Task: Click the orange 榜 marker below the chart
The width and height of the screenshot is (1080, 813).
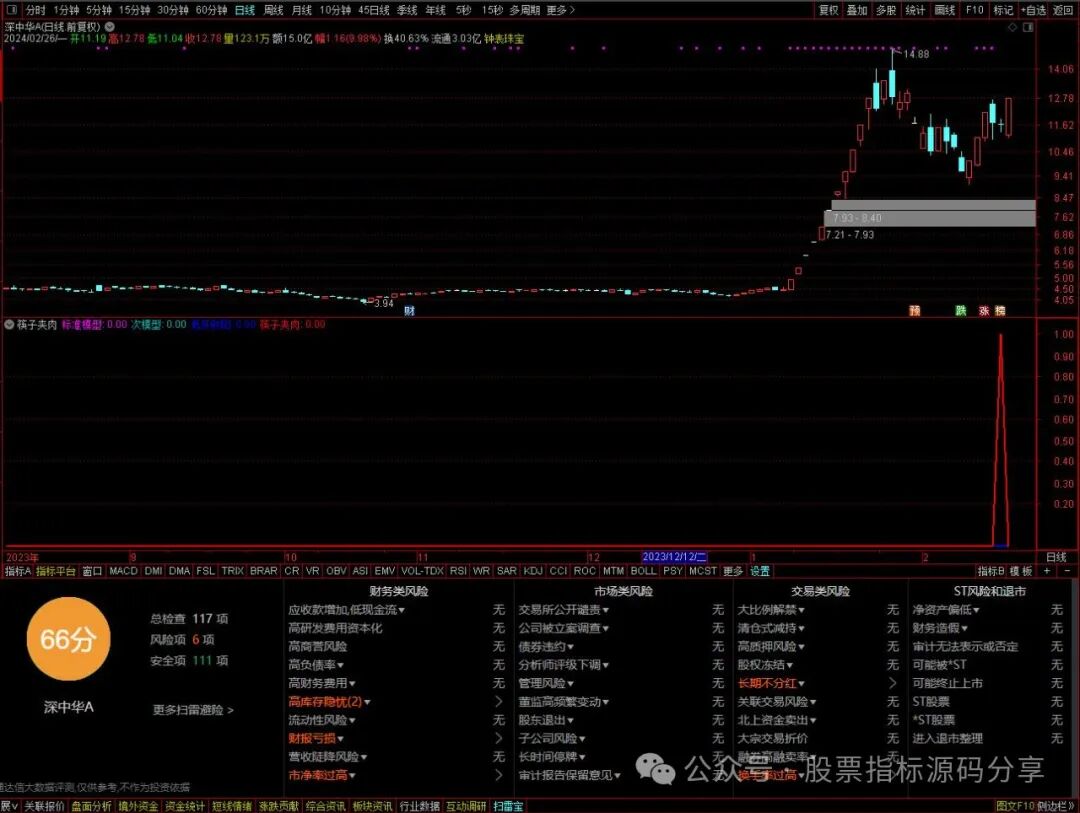Action: pyautogui.click(x=1000, y=311)
